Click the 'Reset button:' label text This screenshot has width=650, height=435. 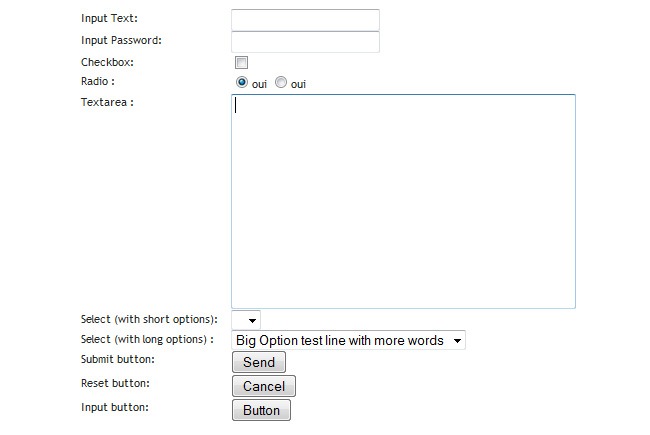[115, 384]
